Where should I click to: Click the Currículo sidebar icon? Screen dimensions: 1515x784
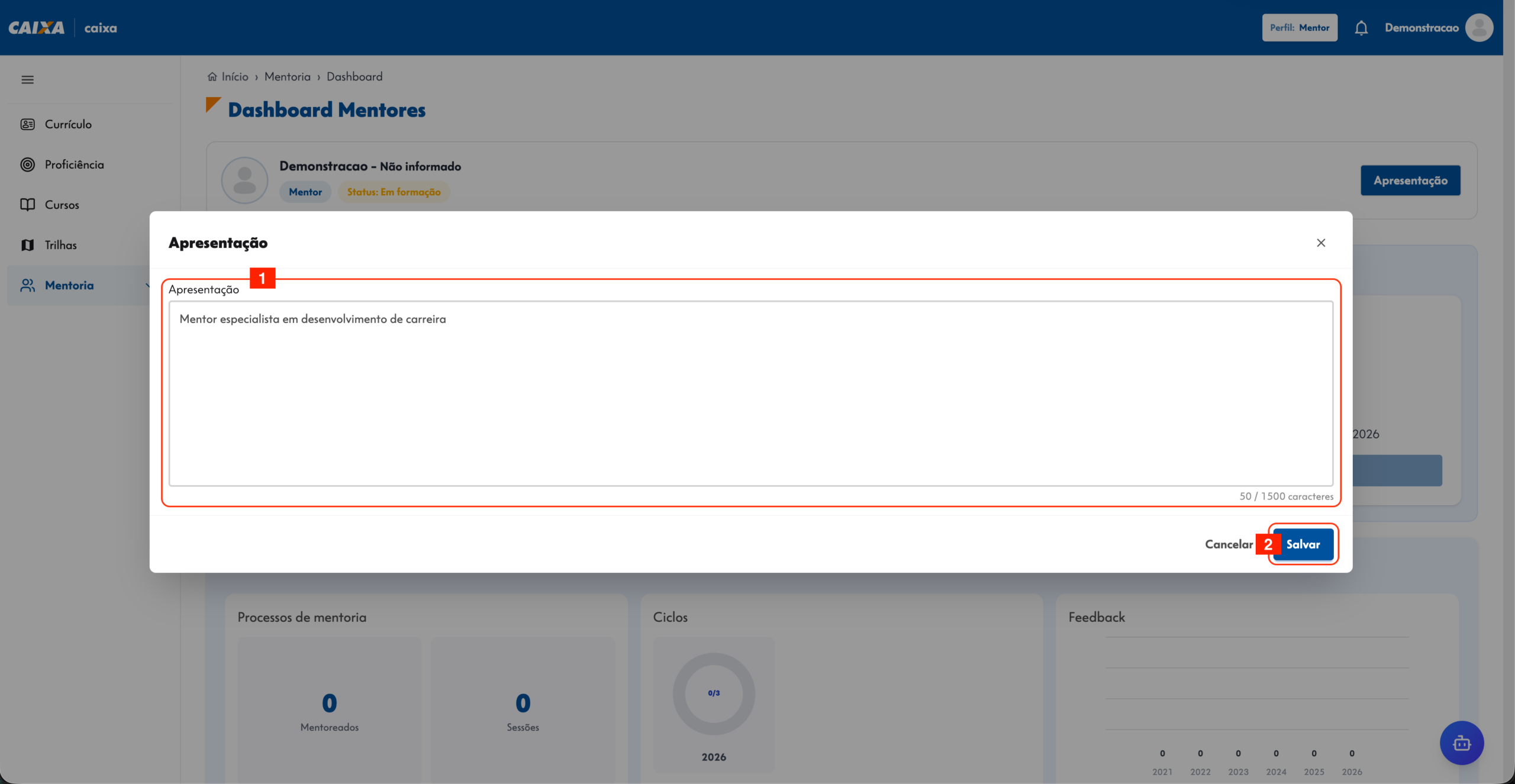(27, 124)
